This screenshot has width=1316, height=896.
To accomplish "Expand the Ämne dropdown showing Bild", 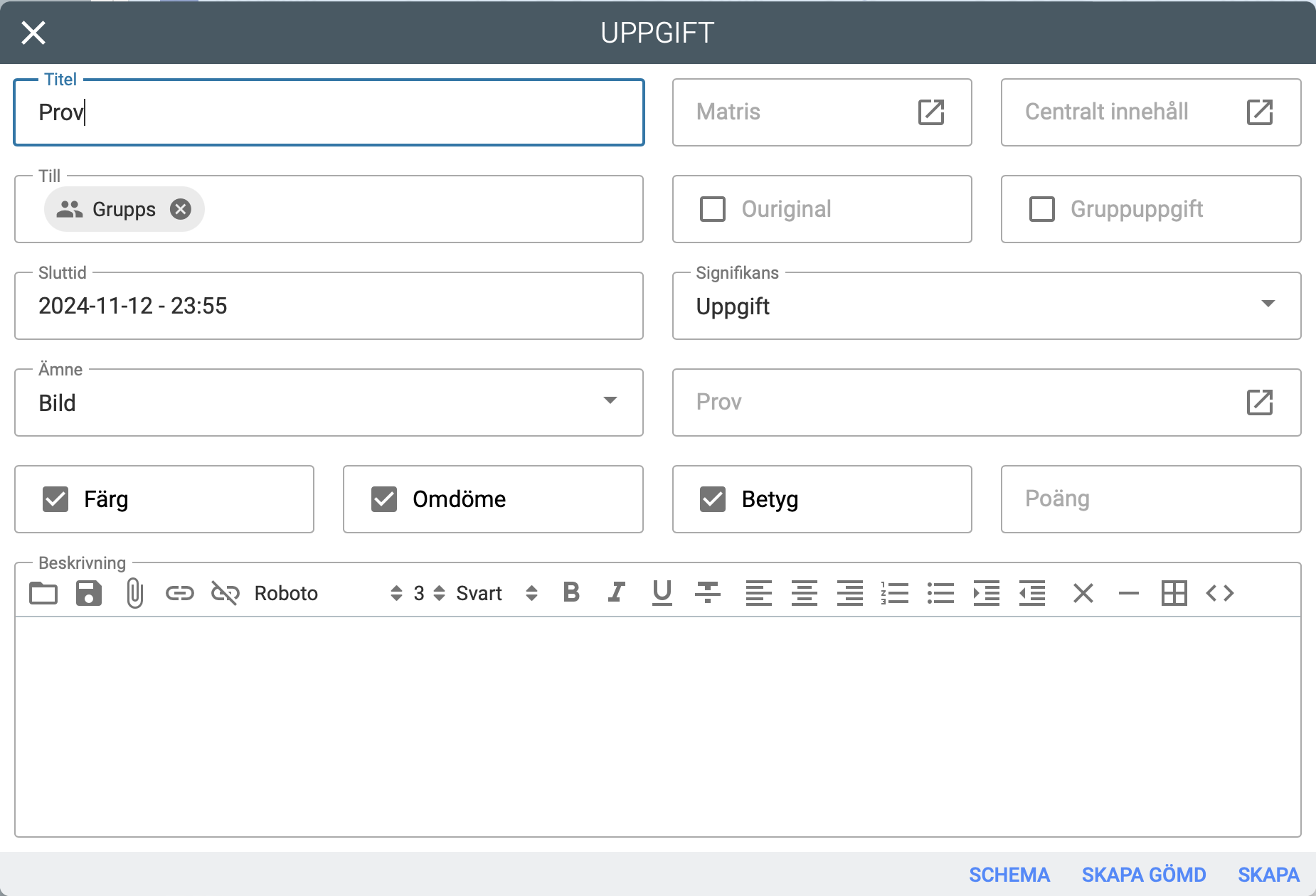I will pyautogui.click(x=329, y=402).
